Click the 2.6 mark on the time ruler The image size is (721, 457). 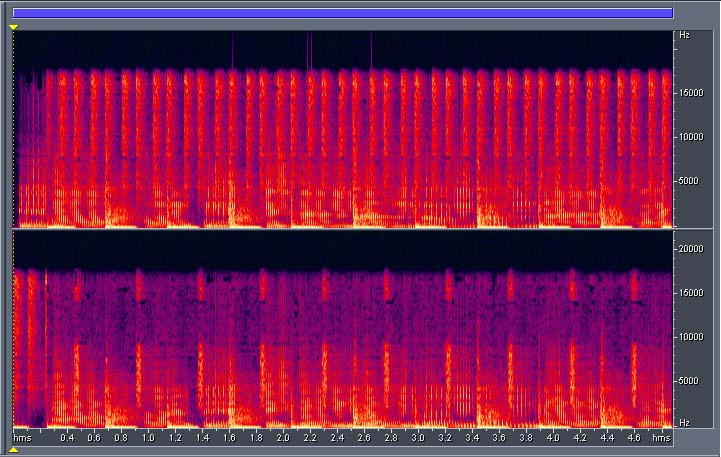(x=364, y=438)
